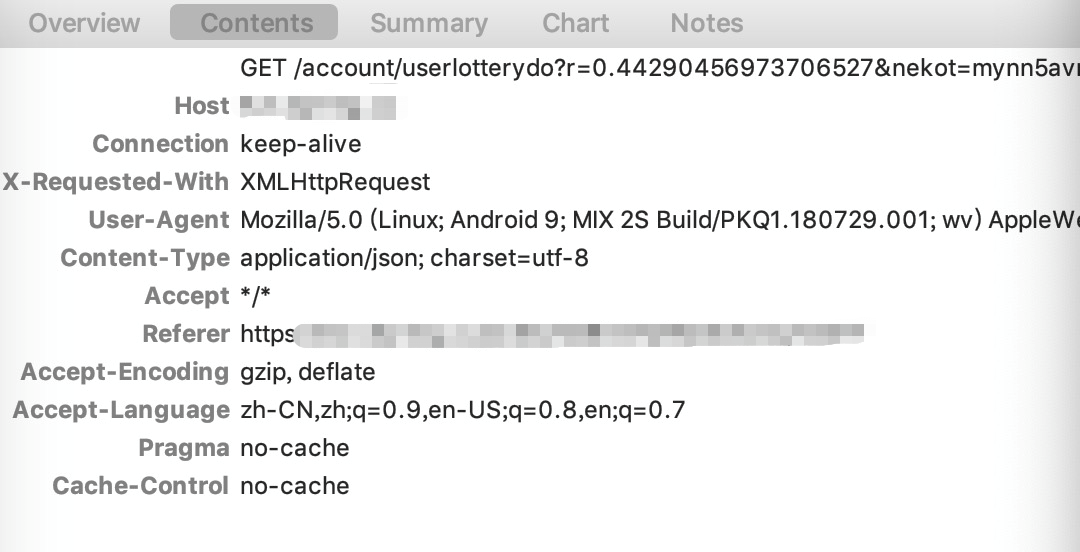The image size is (1080, 552).
Task: Open the Summary tab
Action: [x=428, y=23]
